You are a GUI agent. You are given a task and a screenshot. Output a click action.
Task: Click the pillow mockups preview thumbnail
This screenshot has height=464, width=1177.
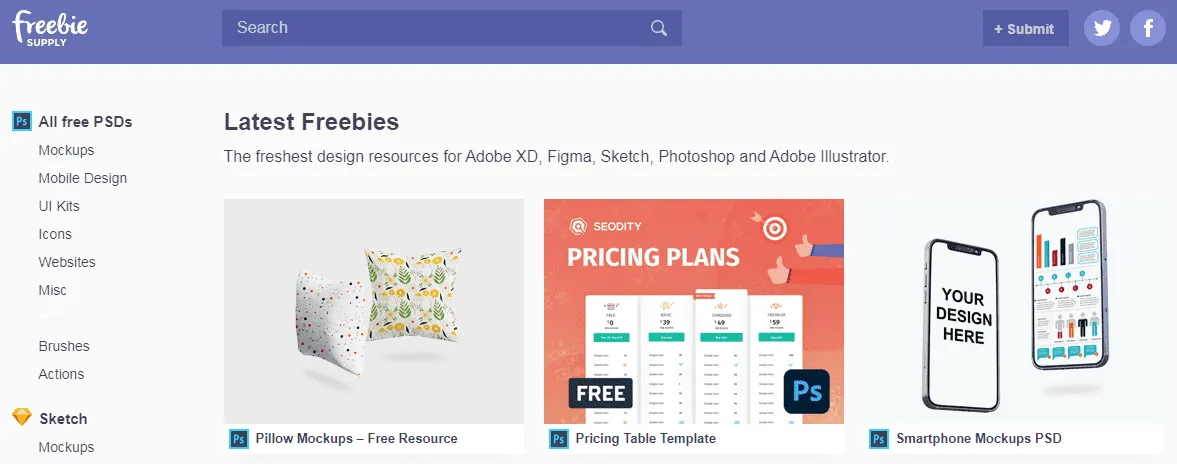point(374,310)
